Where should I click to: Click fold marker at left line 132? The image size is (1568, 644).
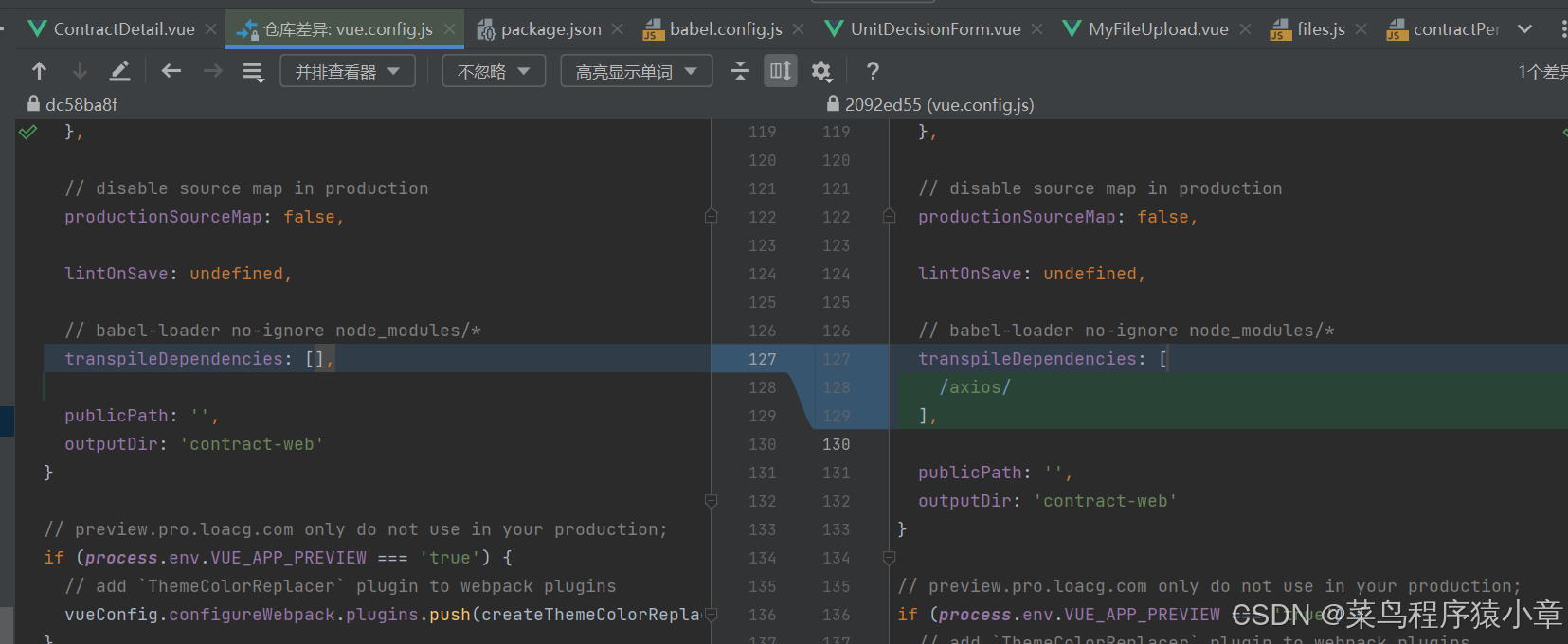712,501
